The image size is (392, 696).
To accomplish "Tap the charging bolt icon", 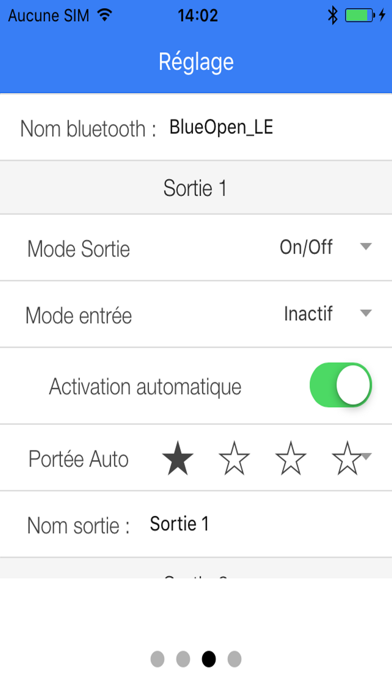I will coord(382,16).
